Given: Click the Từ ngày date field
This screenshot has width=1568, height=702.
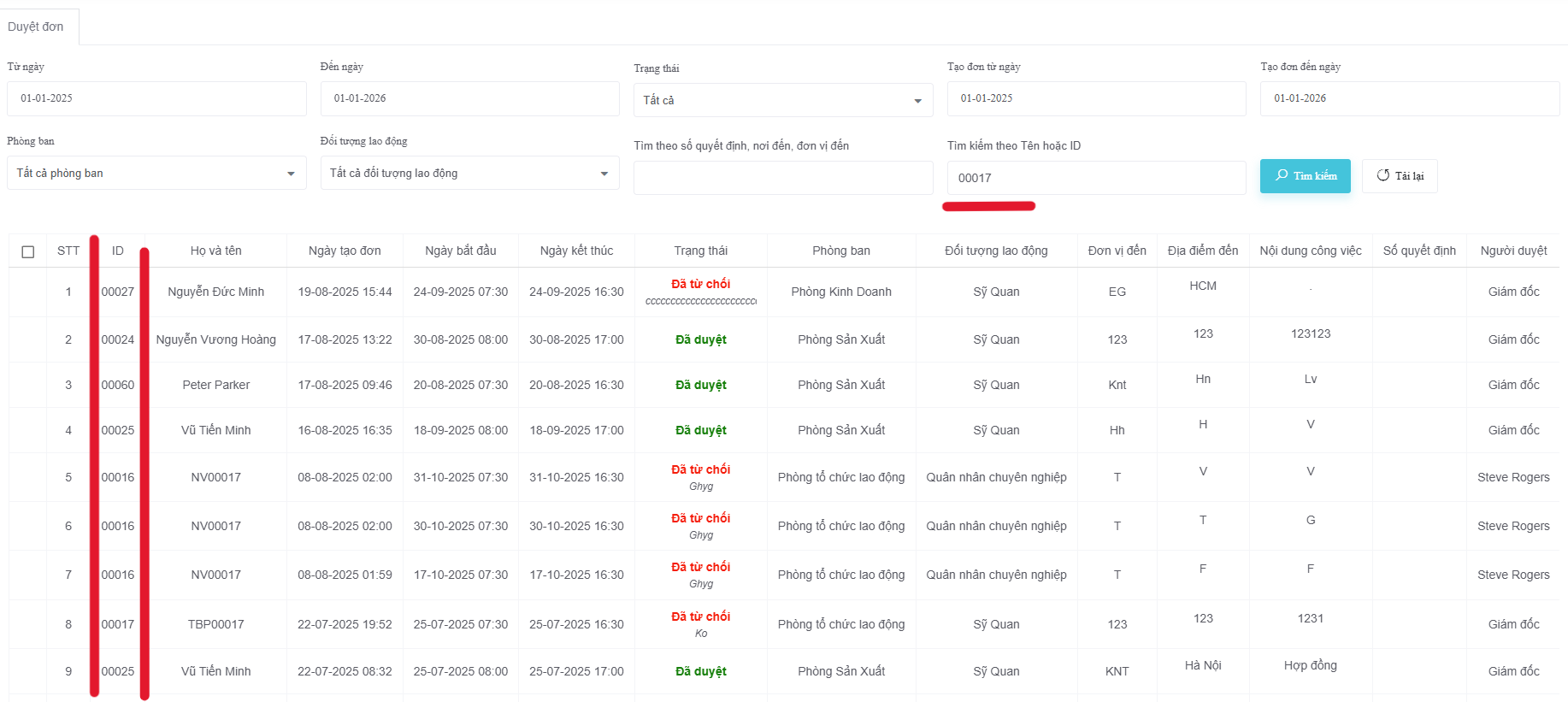Looking at the screenshot, I should pyautogui.click(x=156, y=98).
